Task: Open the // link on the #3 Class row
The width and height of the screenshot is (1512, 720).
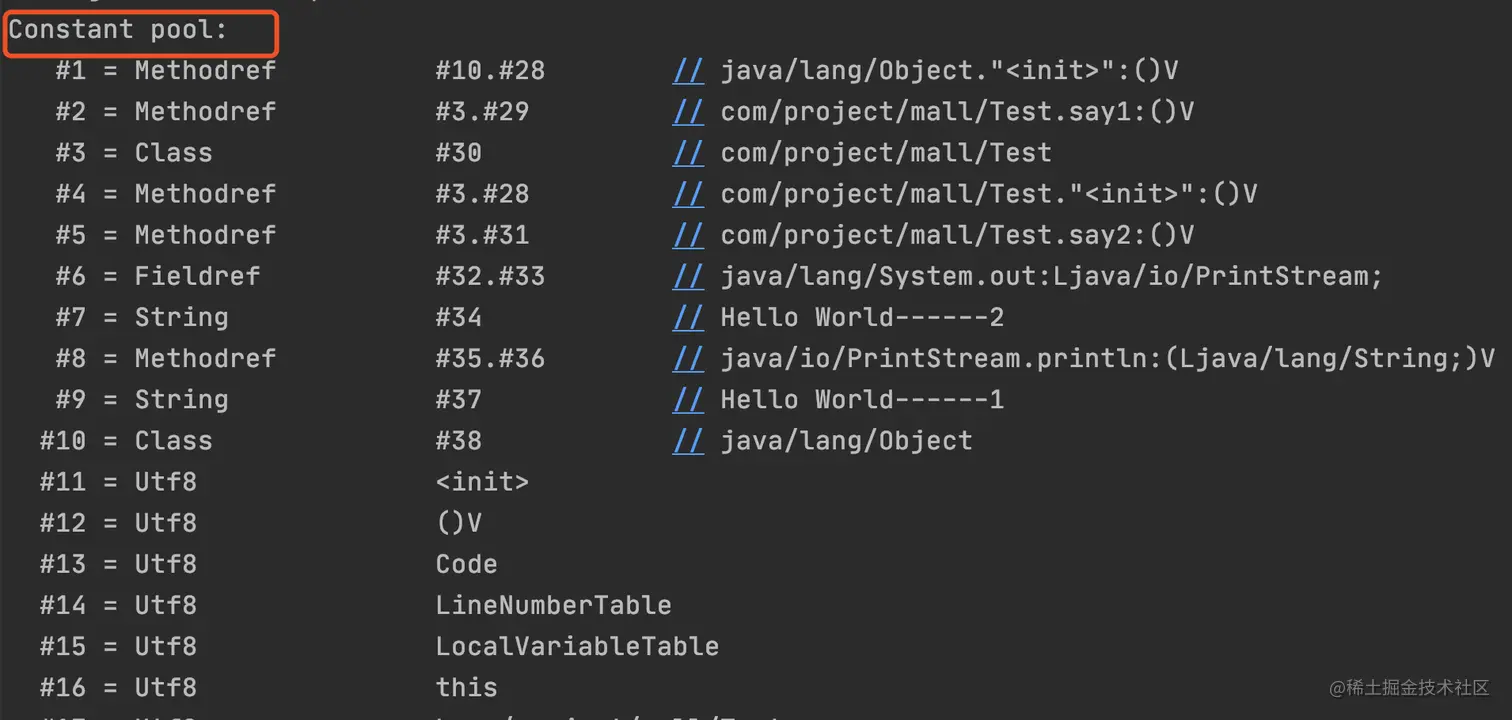Action: click(x=688, y=152)
